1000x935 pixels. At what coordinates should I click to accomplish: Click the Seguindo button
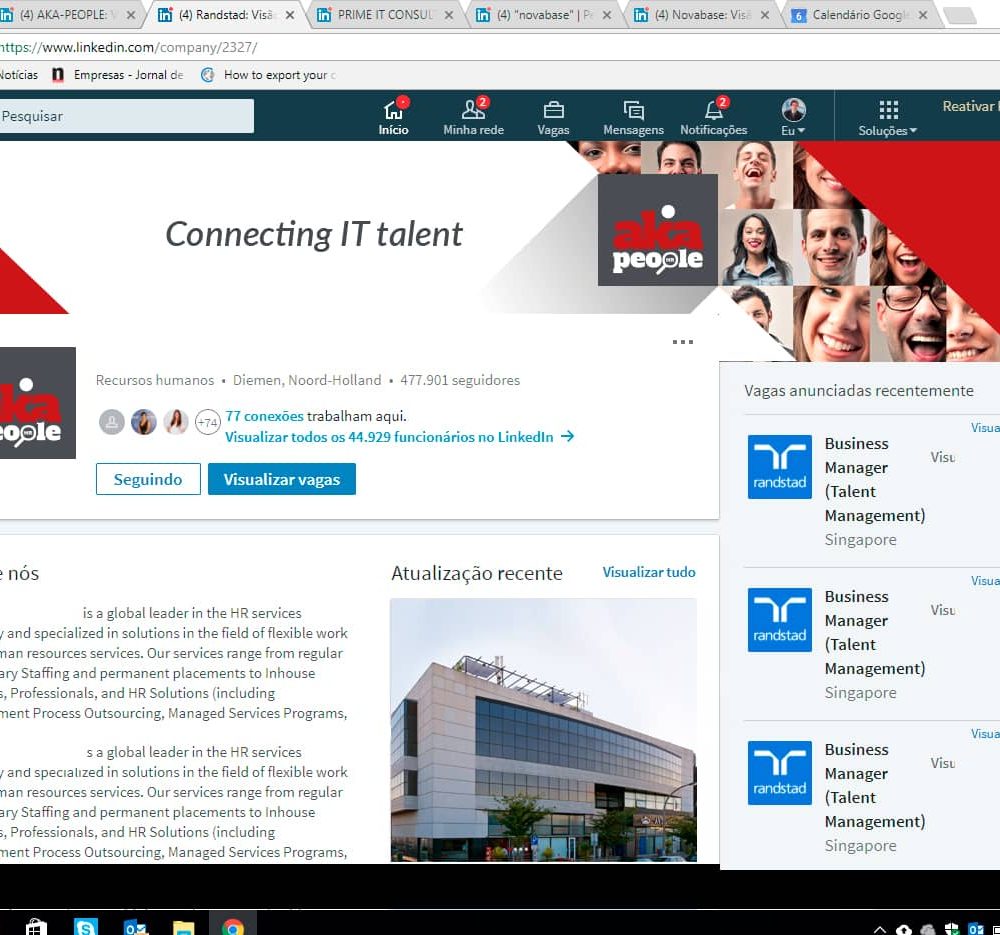[148, 479]
